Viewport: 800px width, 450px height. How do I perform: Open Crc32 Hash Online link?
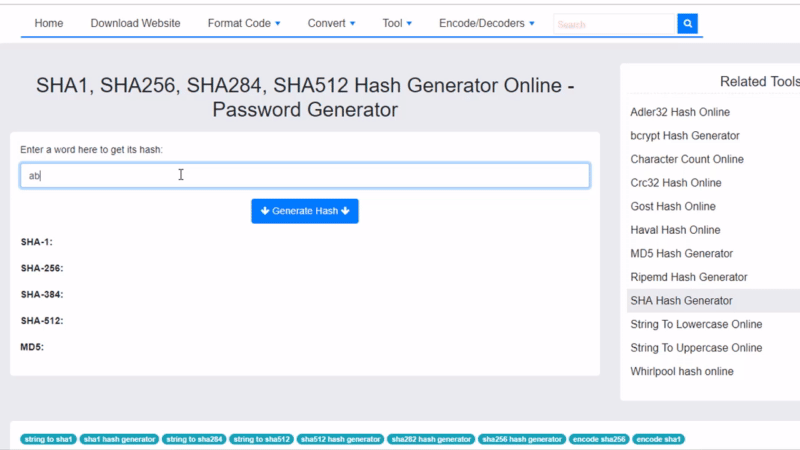(x=676, y=183)
